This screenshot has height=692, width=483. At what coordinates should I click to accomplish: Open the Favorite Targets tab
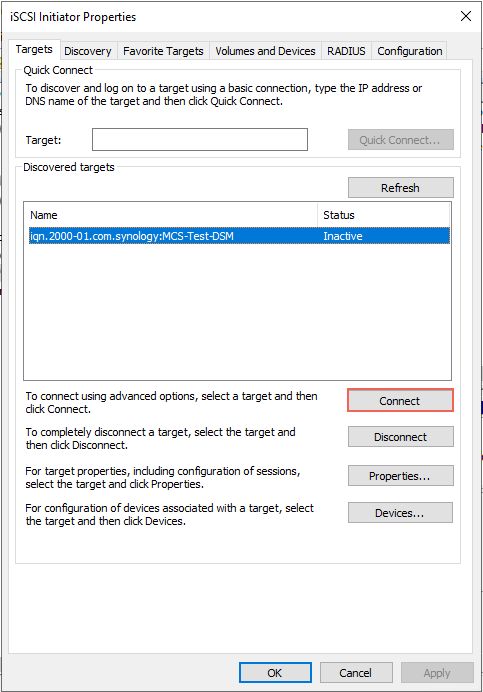tap(163, 51)
